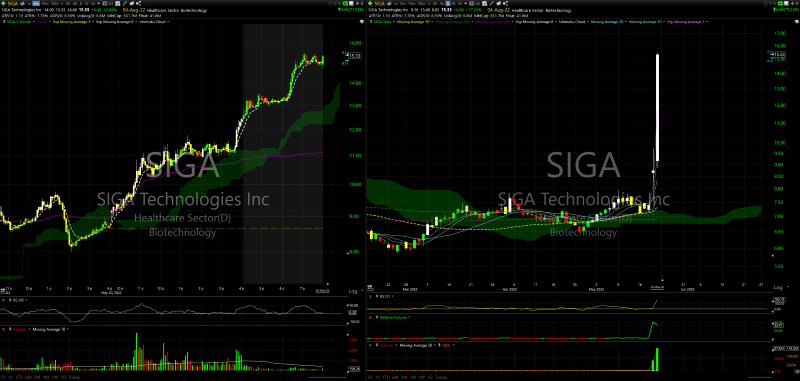Close the Volume pane on left chart
The image size is (800, 381).
point(4,329)
